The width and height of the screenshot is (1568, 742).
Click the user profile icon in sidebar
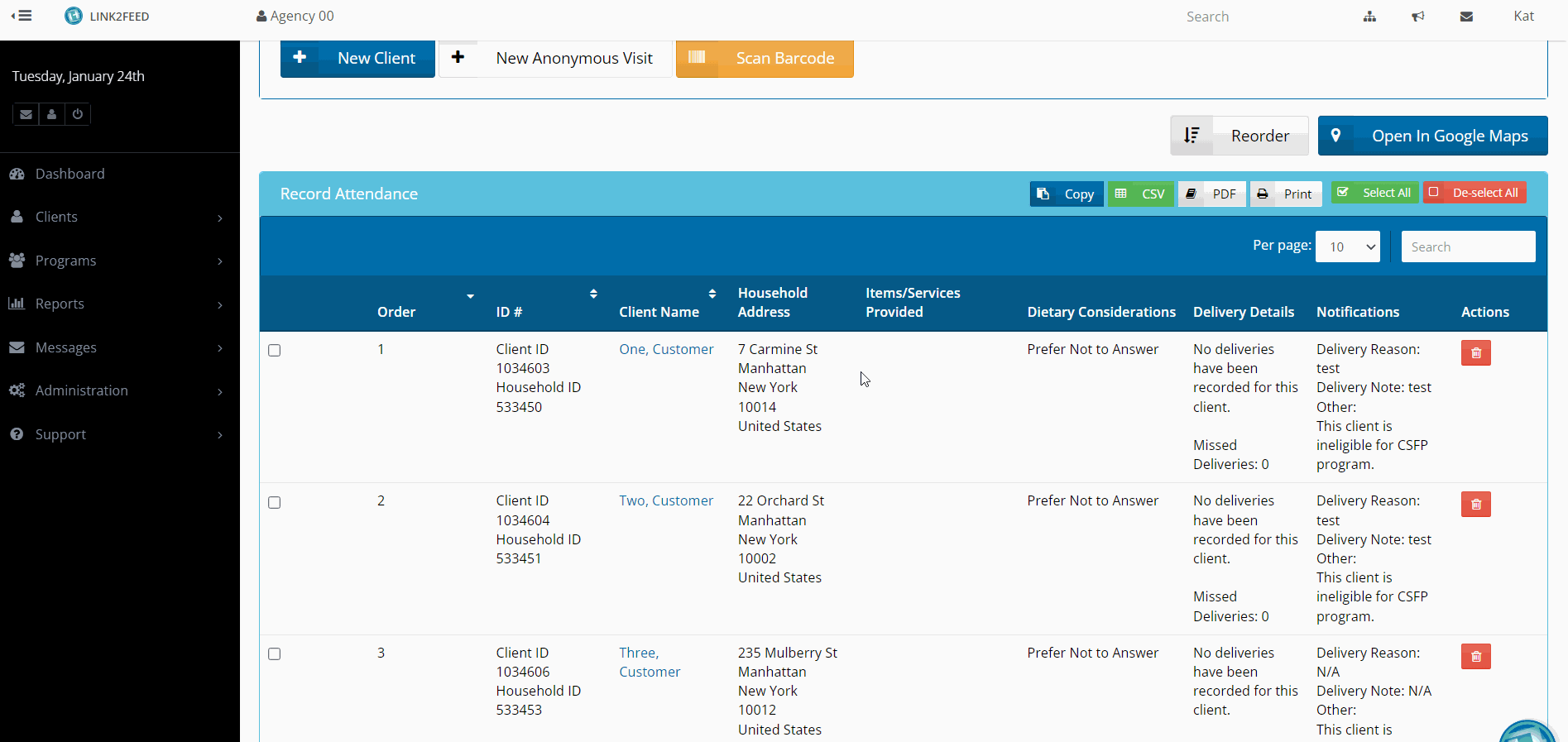coord(51,114)
